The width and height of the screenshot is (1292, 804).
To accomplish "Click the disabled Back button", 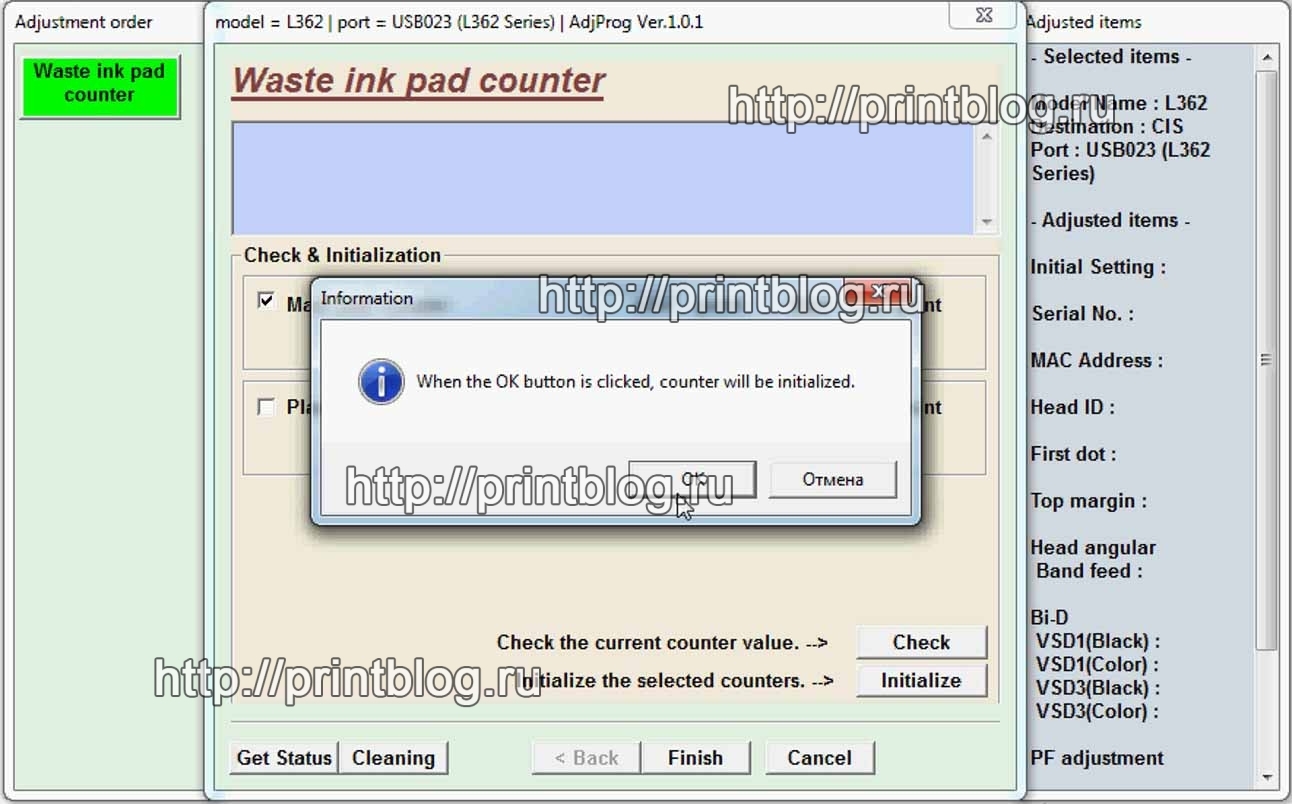I will click(x=587, y=758).
